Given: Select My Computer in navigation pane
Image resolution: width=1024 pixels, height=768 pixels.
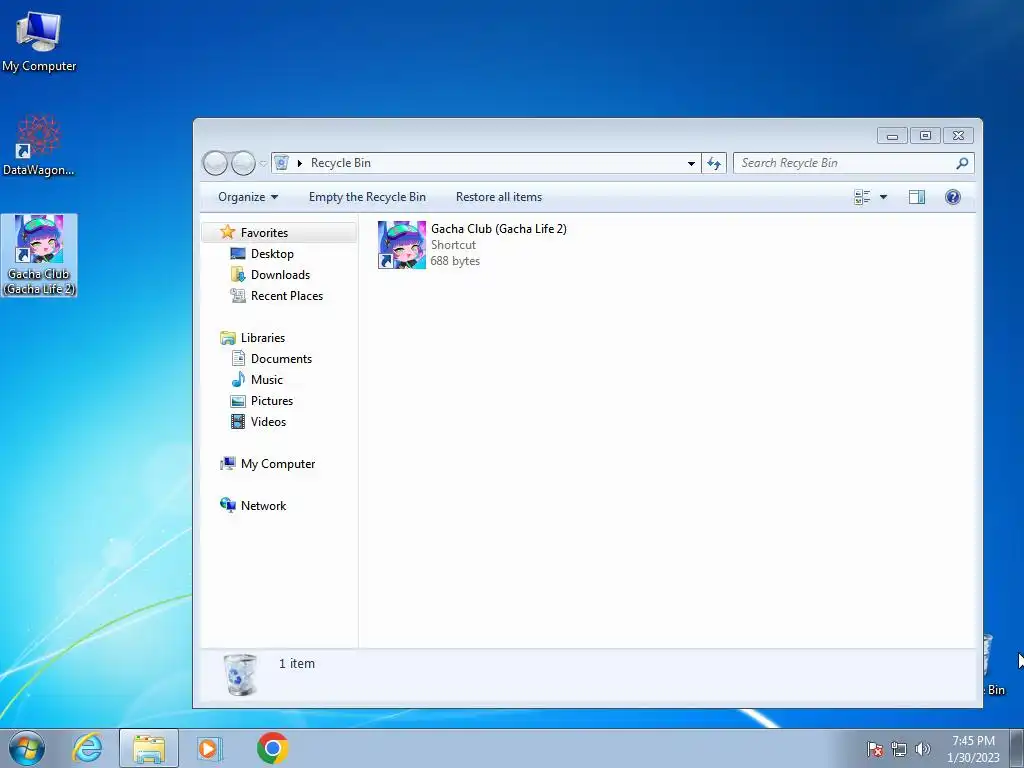Looking at the screenshot, I should coord(278,464).
